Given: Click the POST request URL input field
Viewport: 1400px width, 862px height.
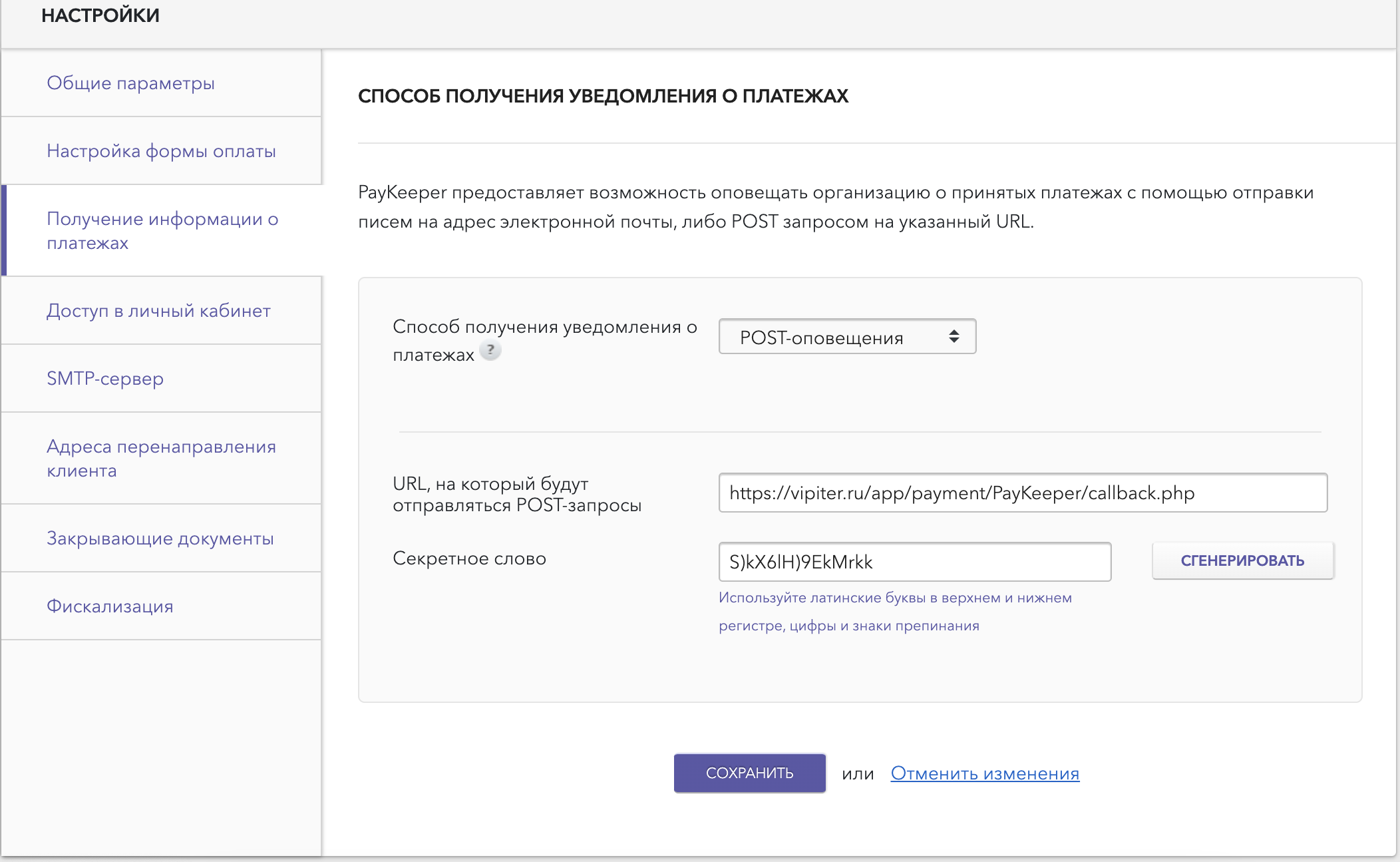Looking at the screenshot, I should click(1022, 493).
